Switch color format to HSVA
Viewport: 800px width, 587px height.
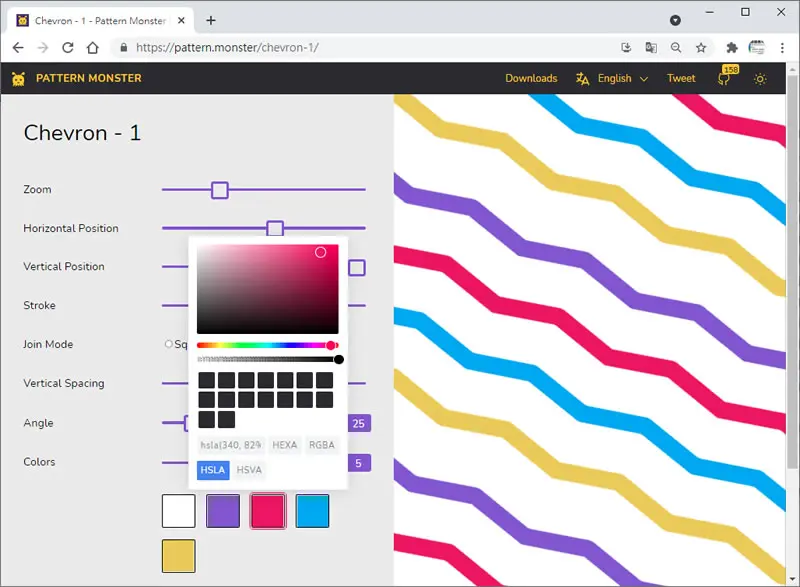coord(249,470)
